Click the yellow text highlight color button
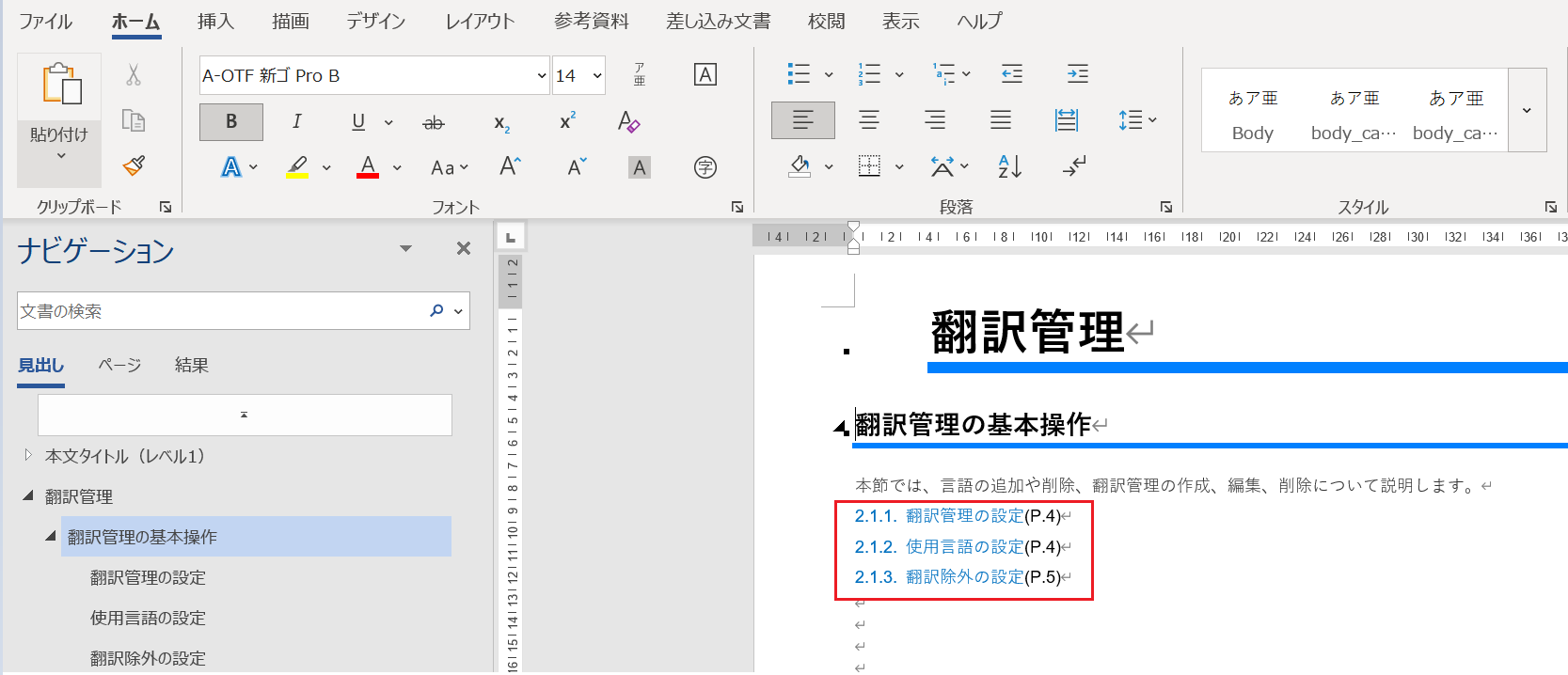Image resolution: width=1568 pixels, height=675 pixels. 297,167
